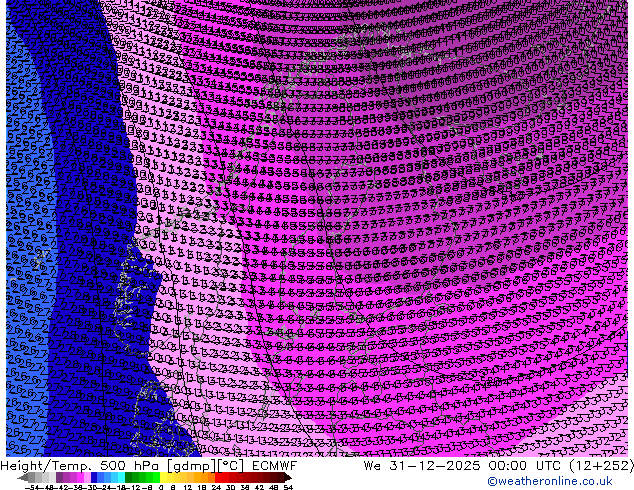The height and width of the screenshot is (490, 634).
Task: Click the legend value '24'
Action: [216, 487]
